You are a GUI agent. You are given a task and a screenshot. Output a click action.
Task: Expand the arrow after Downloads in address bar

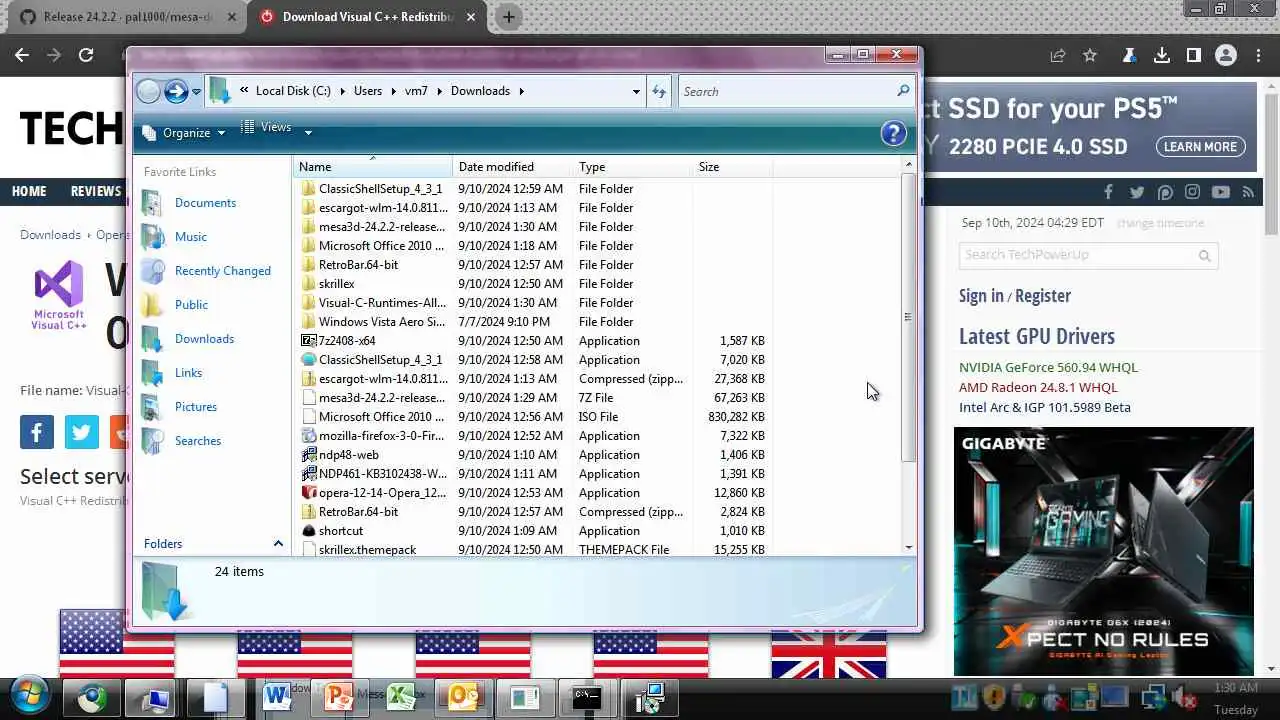[520, 91]
